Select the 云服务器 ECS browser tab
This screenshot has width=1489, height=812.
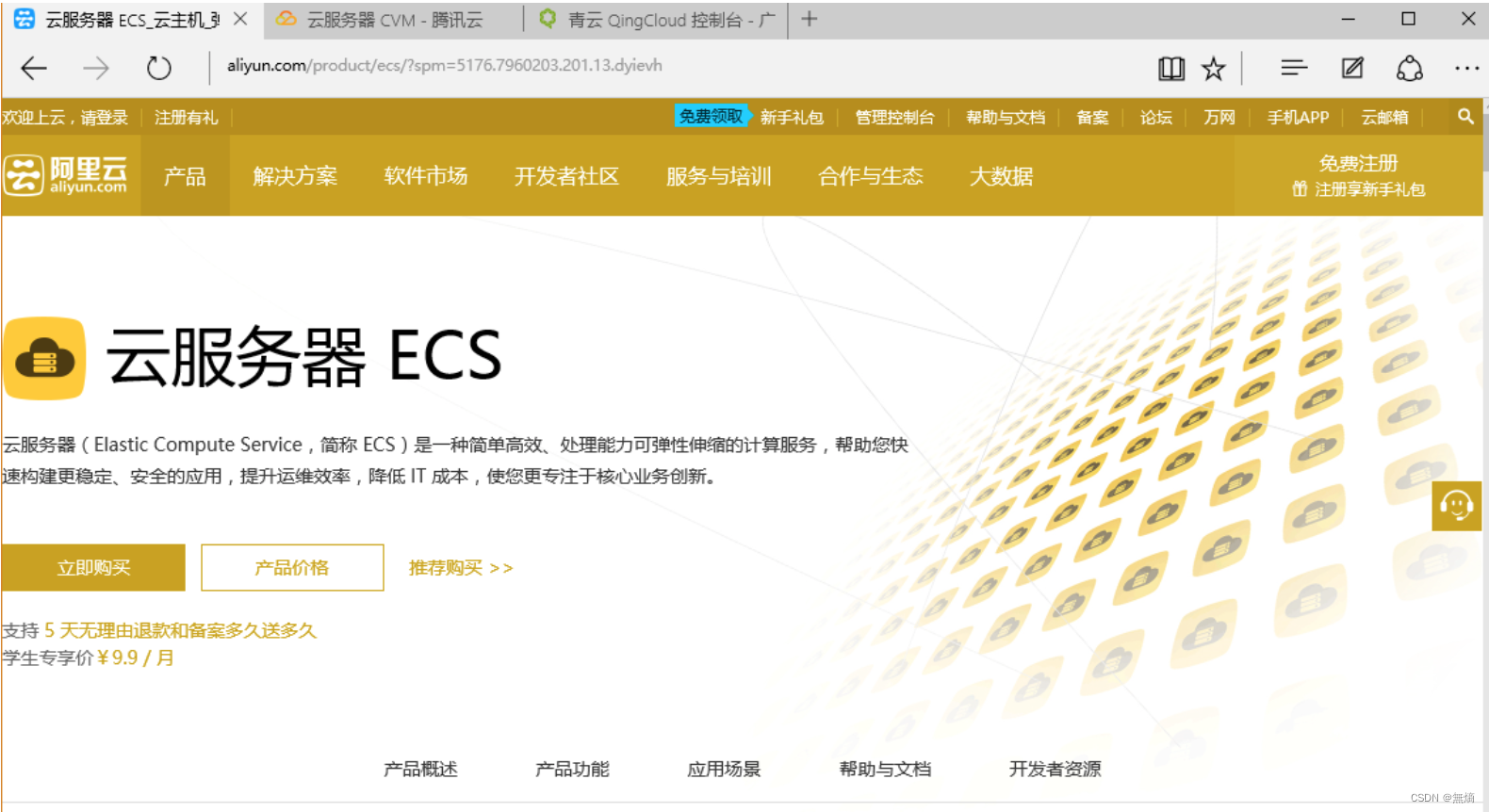pos(132,20)
